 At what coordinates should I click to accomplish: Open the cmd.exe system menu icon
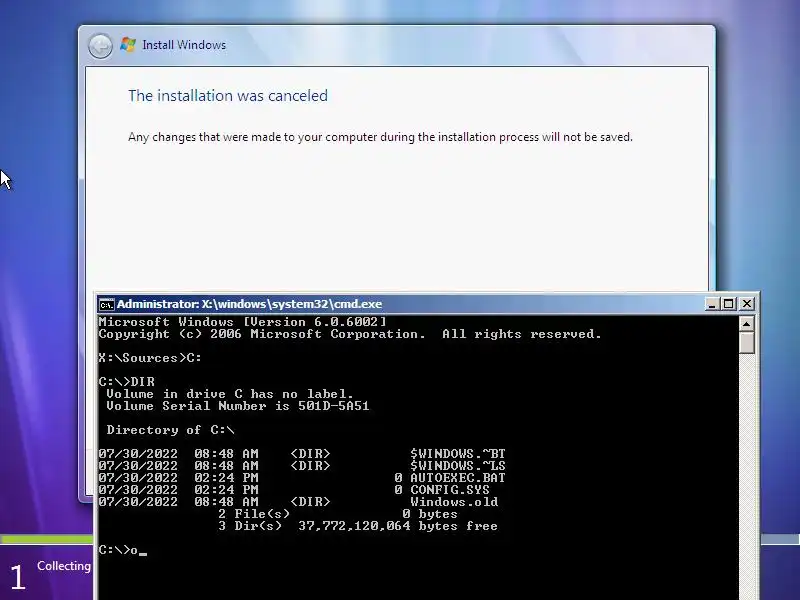pos(106,305)
